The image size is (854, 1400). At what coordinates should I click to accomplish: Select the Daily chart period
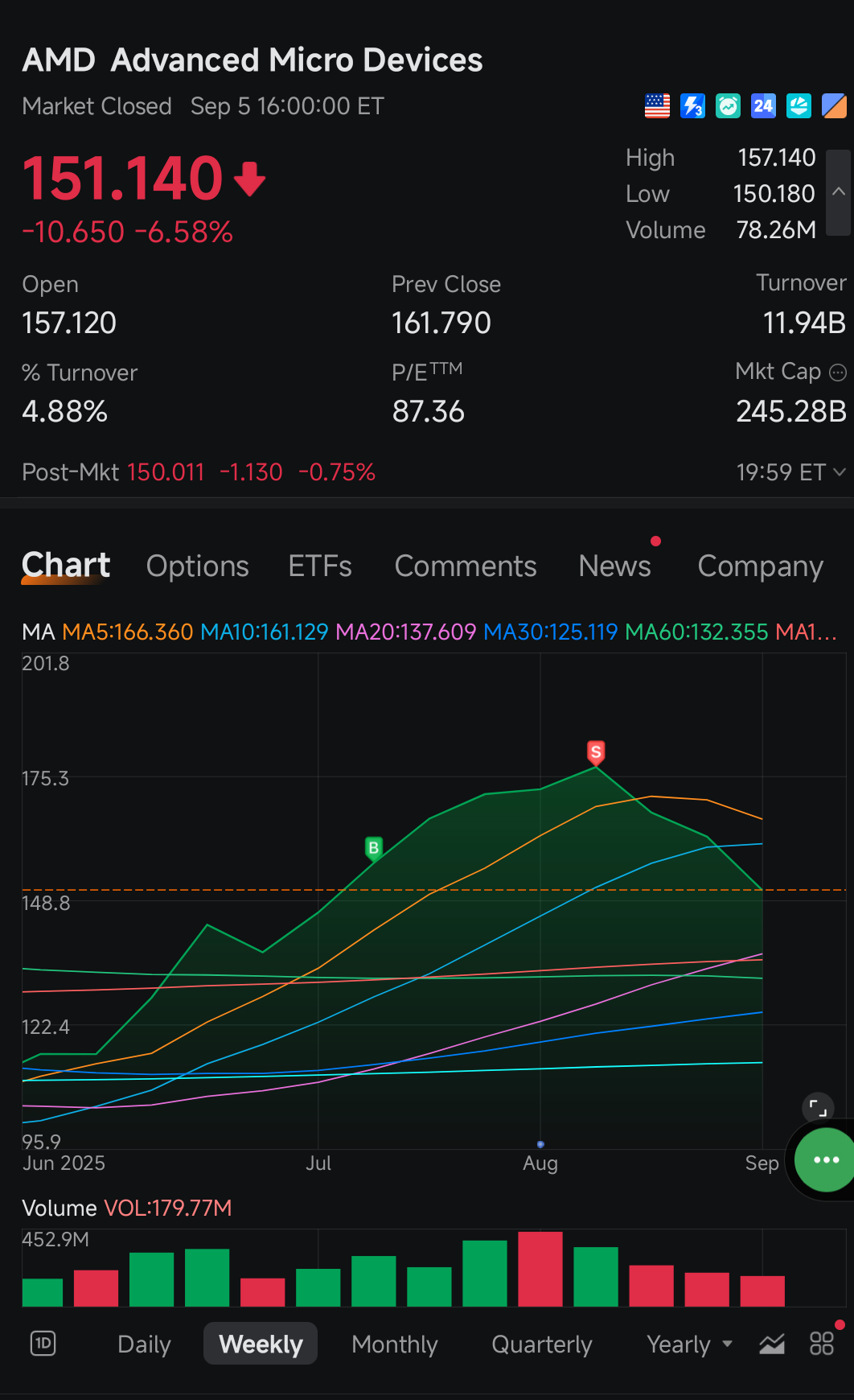144,1344
